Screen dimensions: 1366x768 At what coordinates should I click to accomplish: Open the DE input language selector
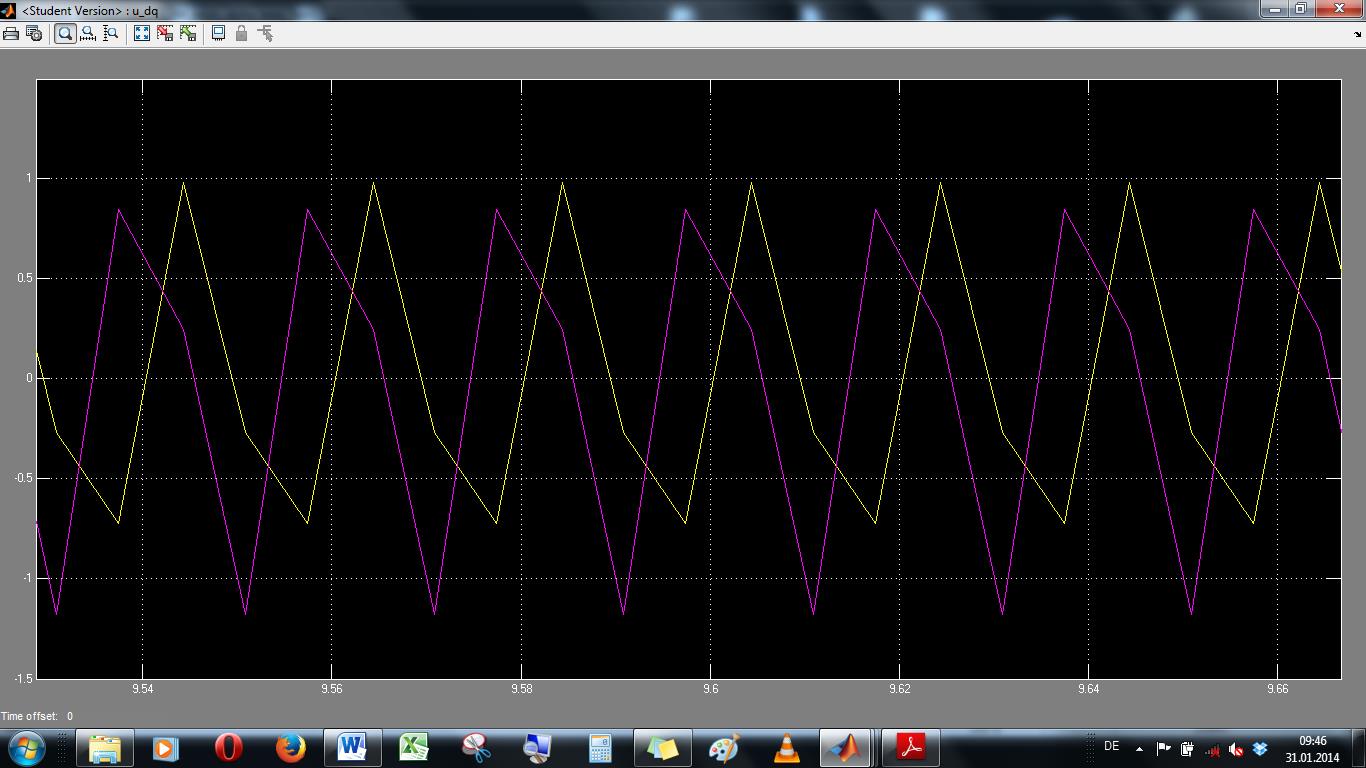[1111, 747]
